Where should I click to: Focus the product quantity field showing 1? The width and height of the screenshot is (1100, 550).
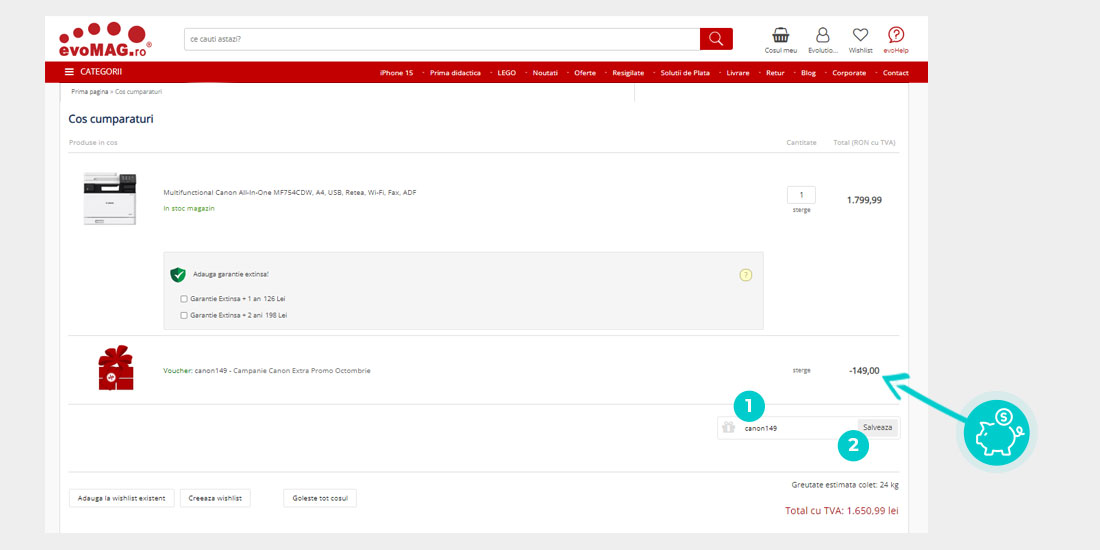tap(801, 195)
